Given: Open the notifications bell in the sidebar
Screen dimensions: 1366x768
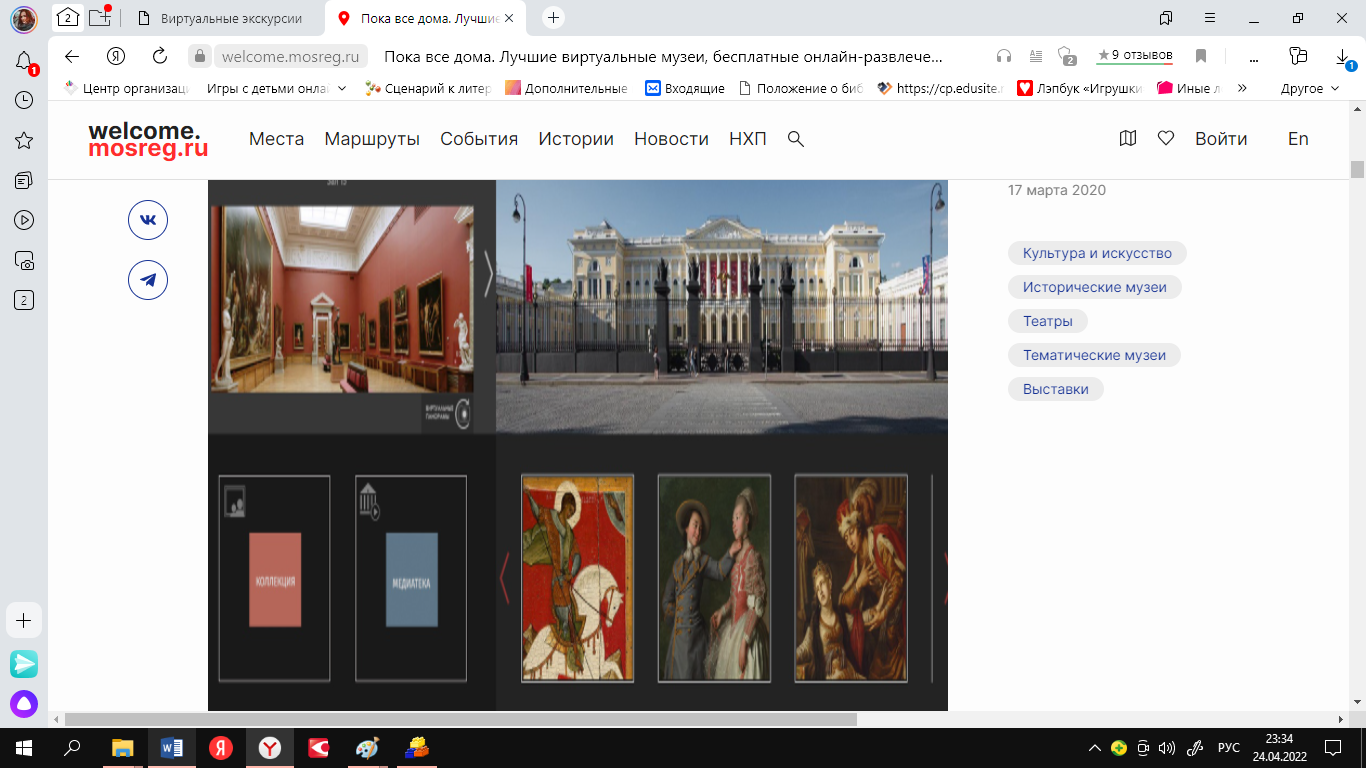Looking at the screenshot, I should (x=24, y=62).
